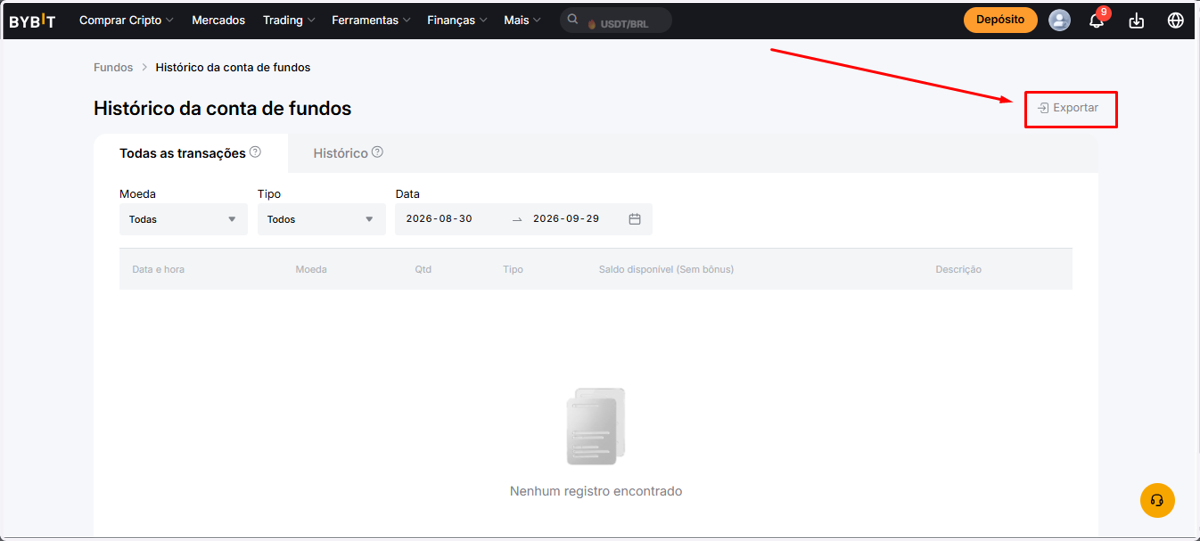Show help icon next to Histórico tab
Image resolution: width=1200 pixels, height=541 pixels.
[x=377, y=153]
